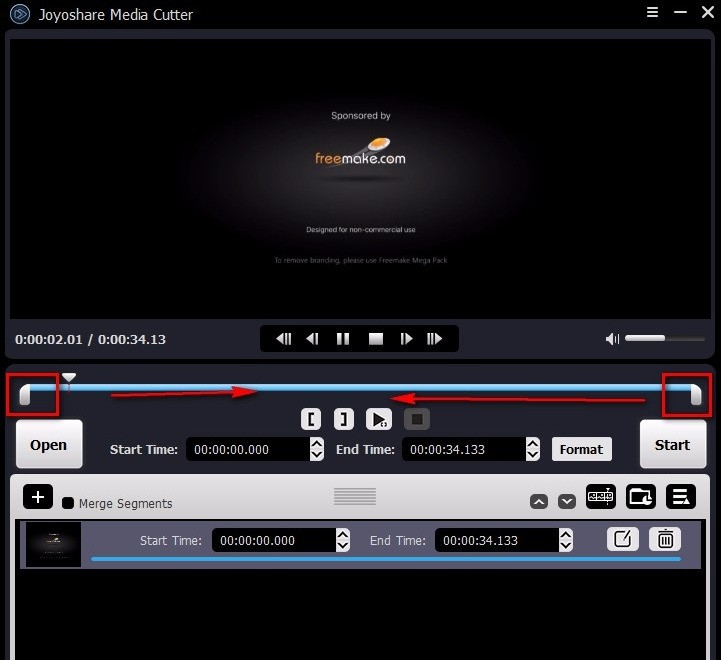The width and height of the screenshot is (721, 660).
Task: Open the segment list icon
Action: point(681,496)
